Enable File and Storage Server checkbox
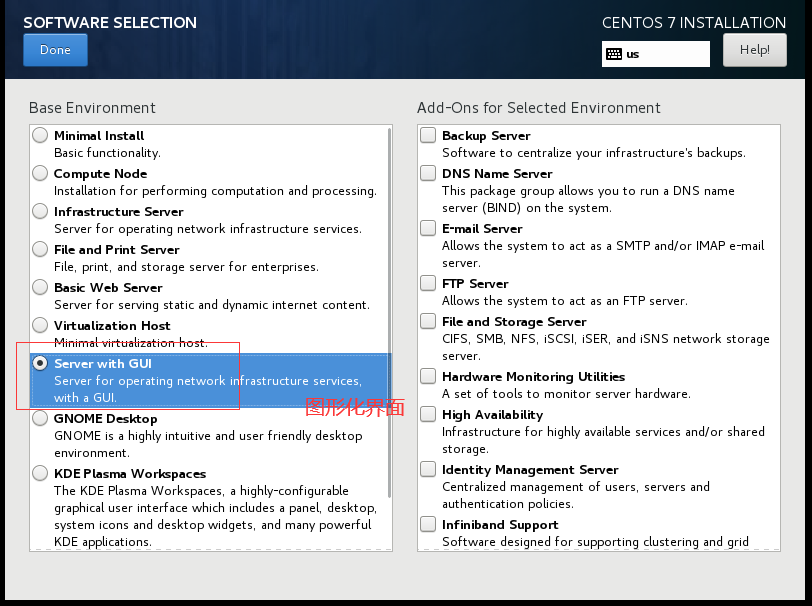Screen dimensions: 812x606 [428, 321]
